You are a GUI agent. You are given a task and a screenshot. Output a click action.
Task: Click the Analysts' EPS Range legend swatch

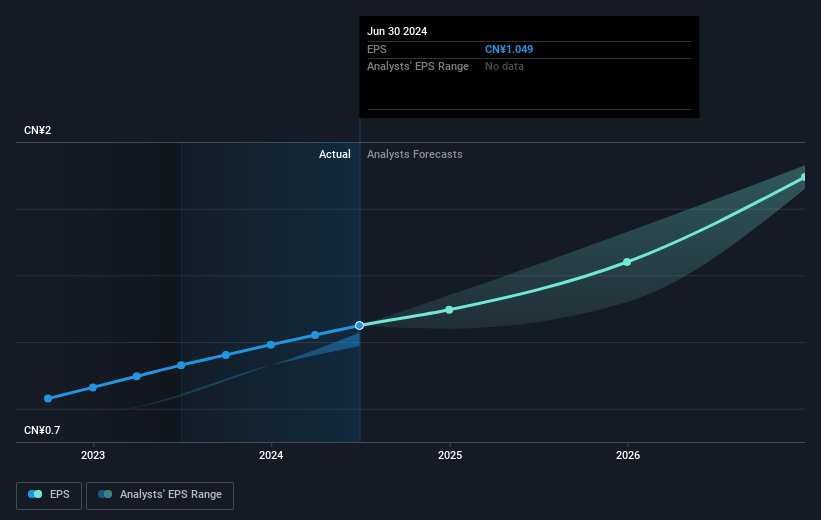(105, 494)
